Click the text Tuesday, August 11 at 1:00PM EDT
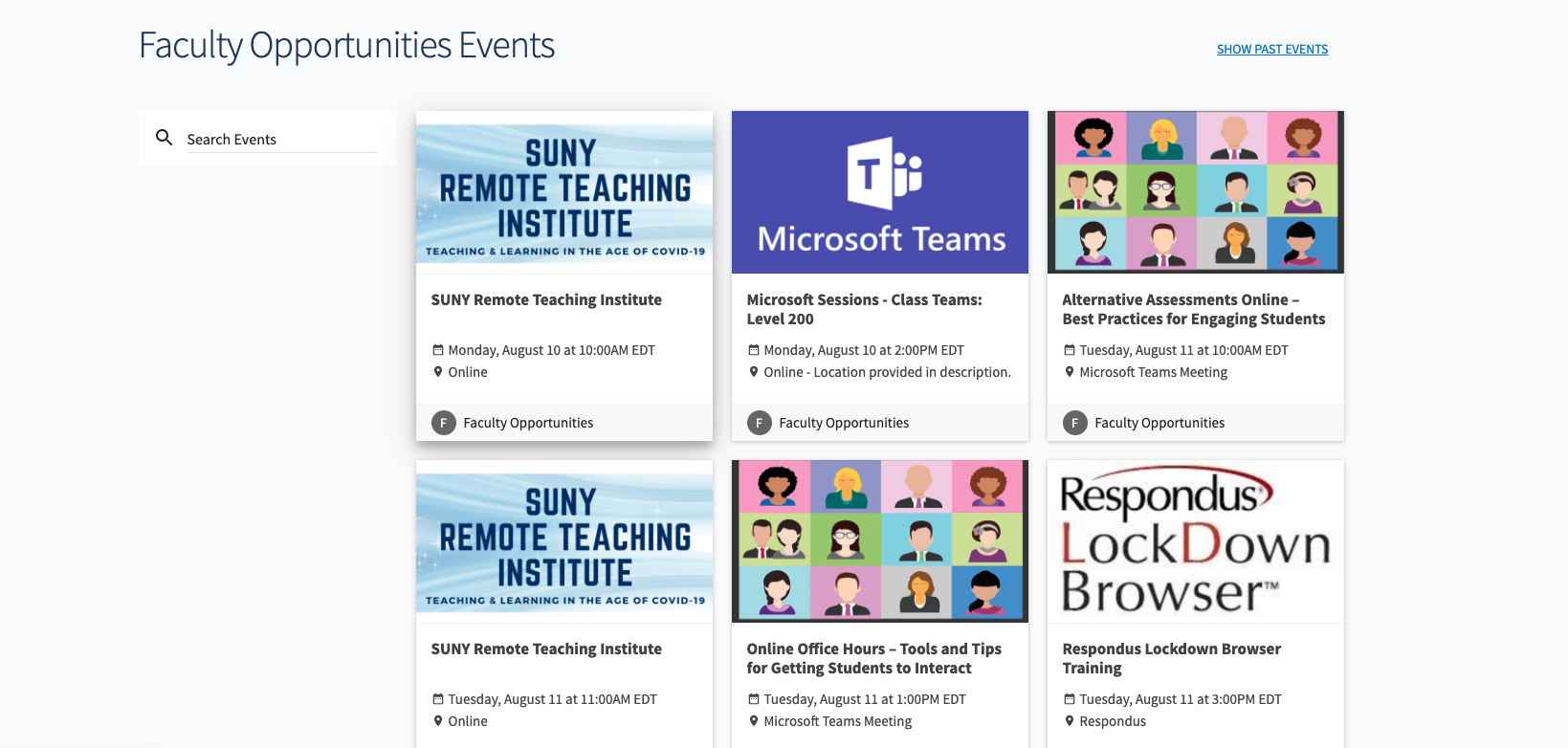 (x=865, y=699)
